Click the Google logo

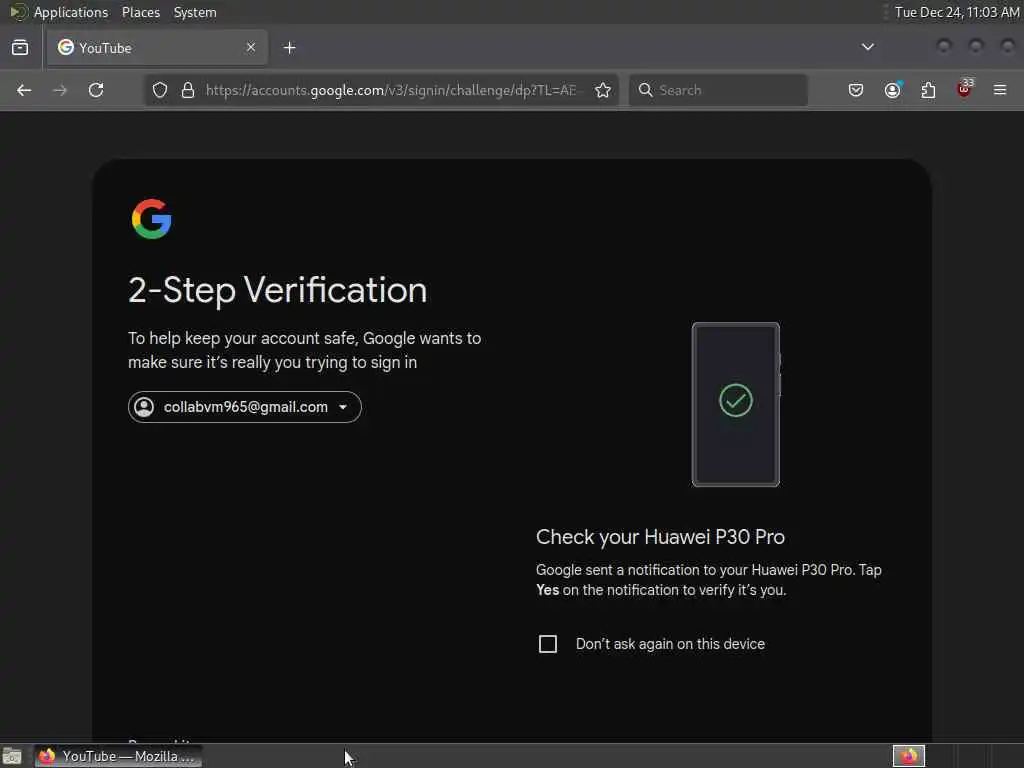pos(152,219)
